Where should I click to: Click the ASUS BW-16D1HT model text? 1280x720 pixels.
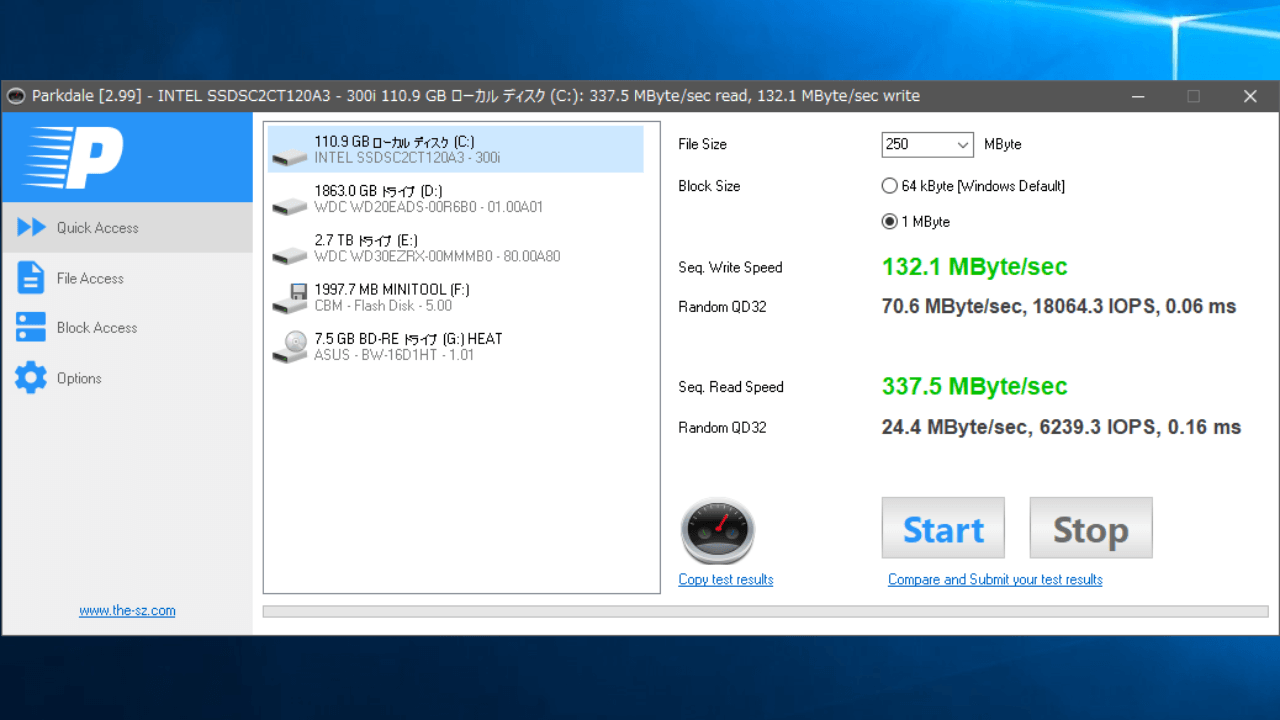coord(394,355)
